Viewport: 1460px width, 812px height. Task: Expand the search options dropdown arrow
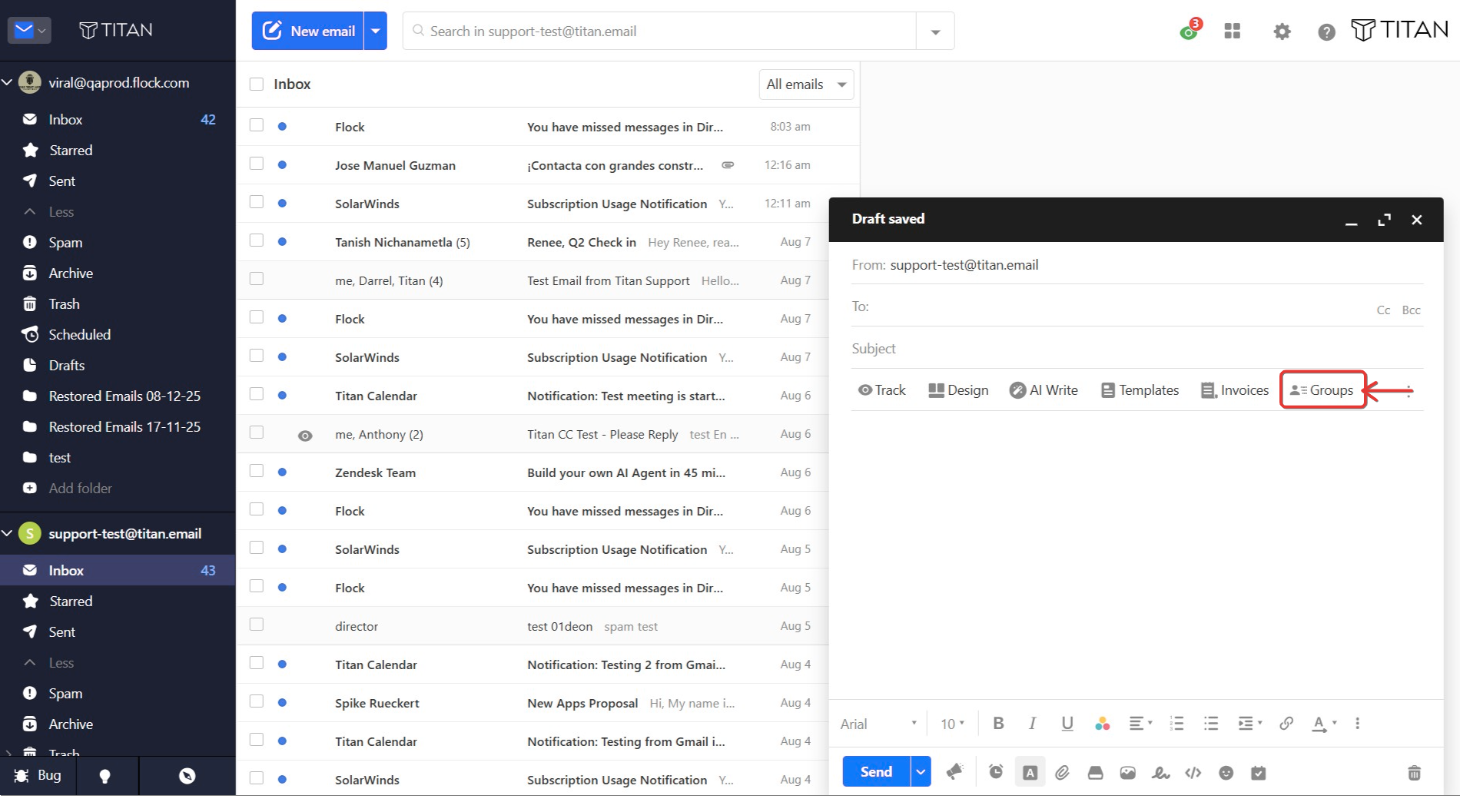point(935,31)
